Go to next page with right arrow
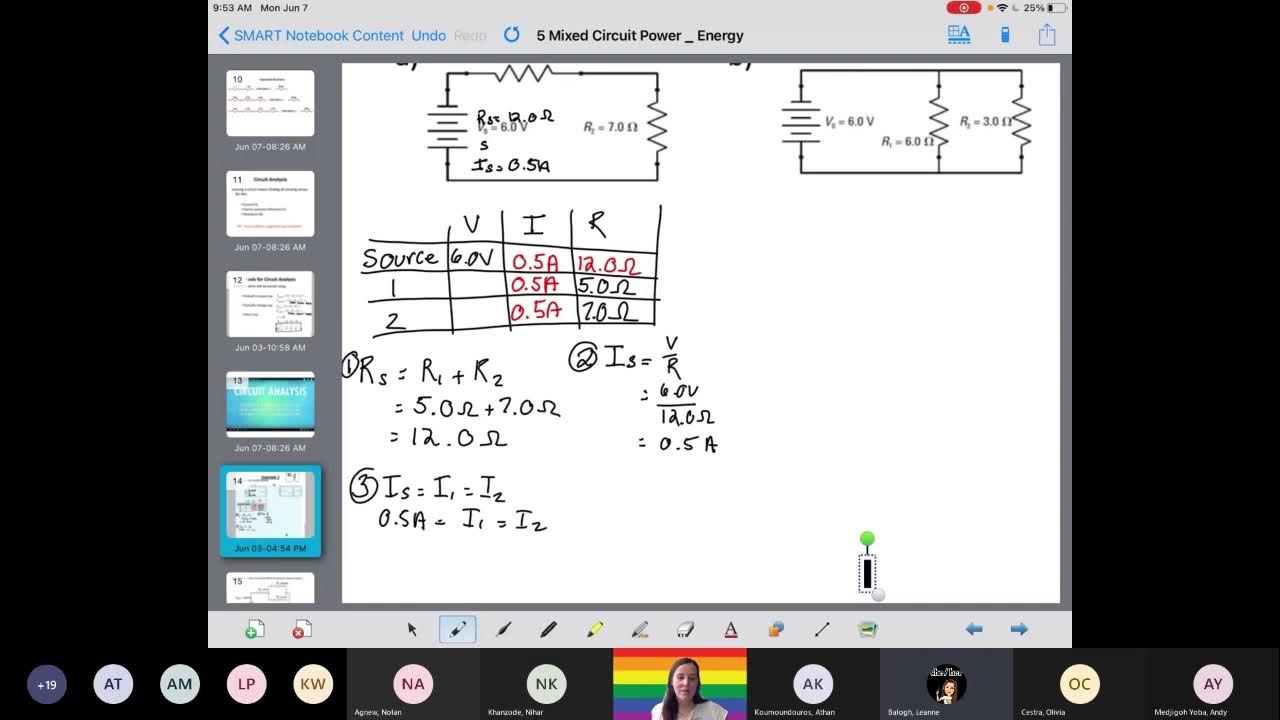Image resolution: width=1280 pixels, height=720 pixels. point(1019,629)
